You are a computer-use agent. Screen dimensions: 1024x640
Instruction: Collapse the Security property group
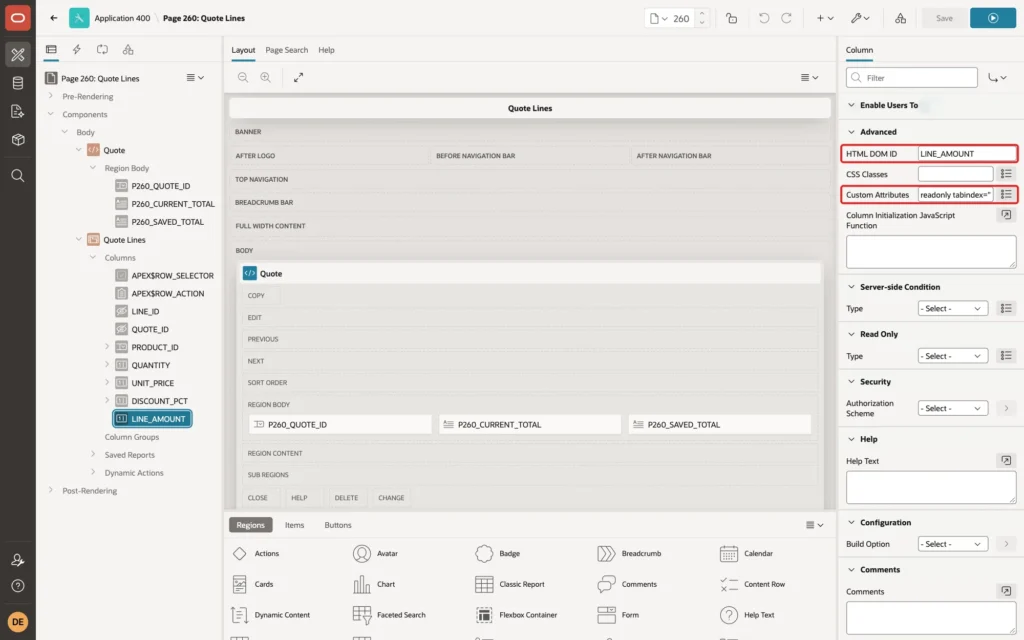(851, 381)
